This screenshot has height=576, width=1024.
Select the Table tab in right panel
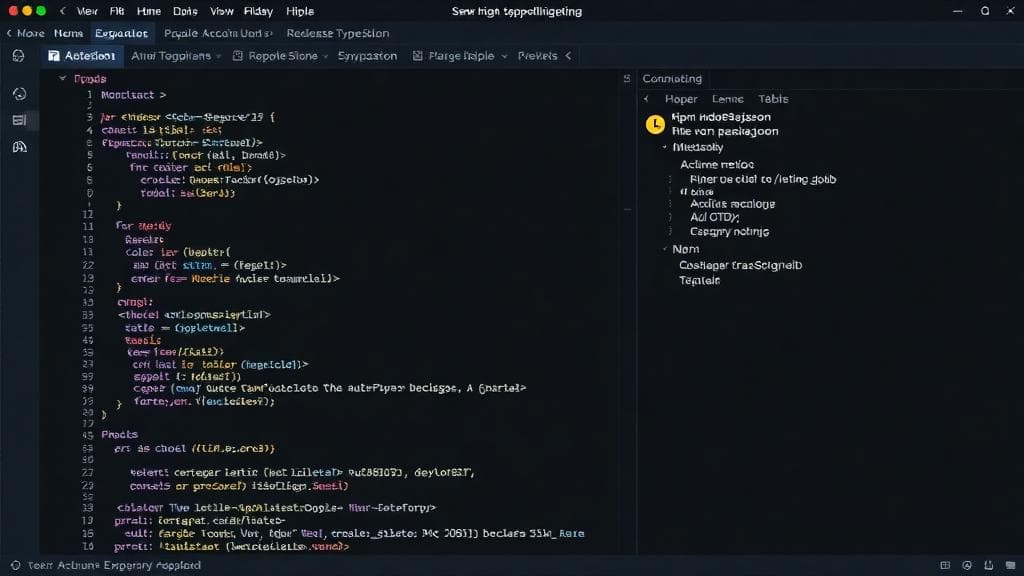click(772, 99)
